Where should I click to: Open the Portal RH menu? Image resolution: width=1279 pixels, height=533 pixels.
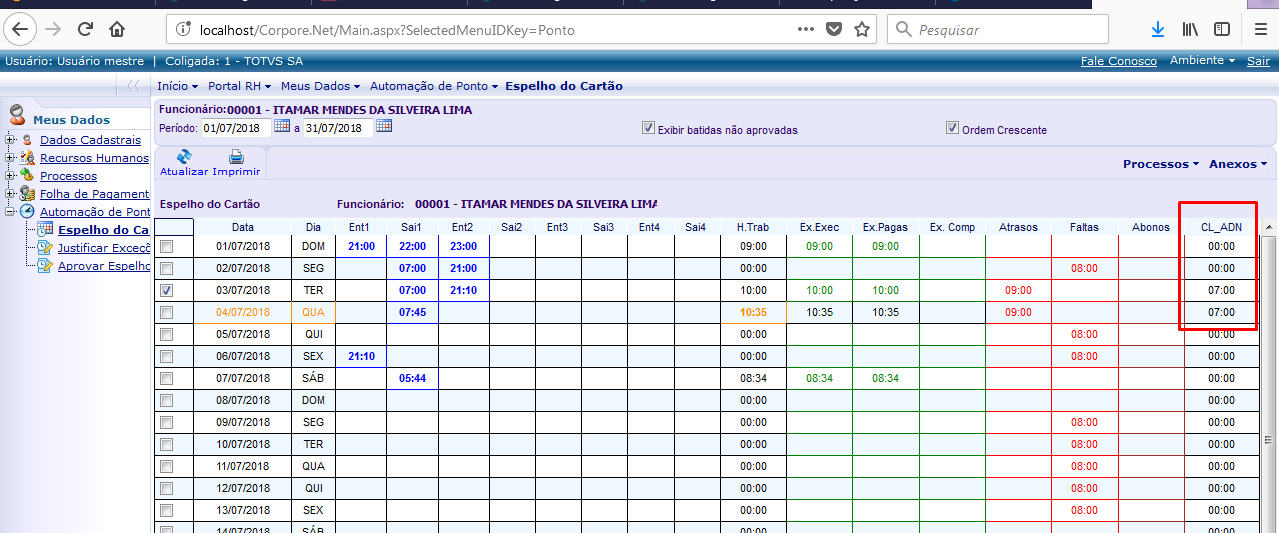point(239,86)
